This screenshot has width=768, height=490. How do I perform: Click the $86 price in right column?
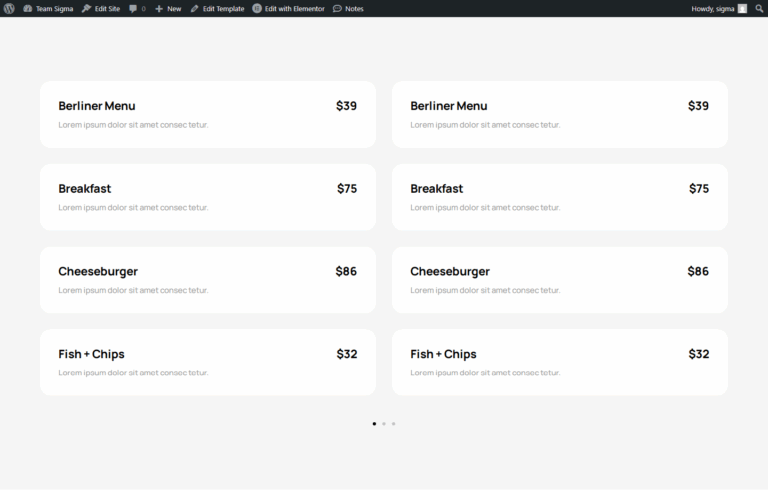(698, 271)
